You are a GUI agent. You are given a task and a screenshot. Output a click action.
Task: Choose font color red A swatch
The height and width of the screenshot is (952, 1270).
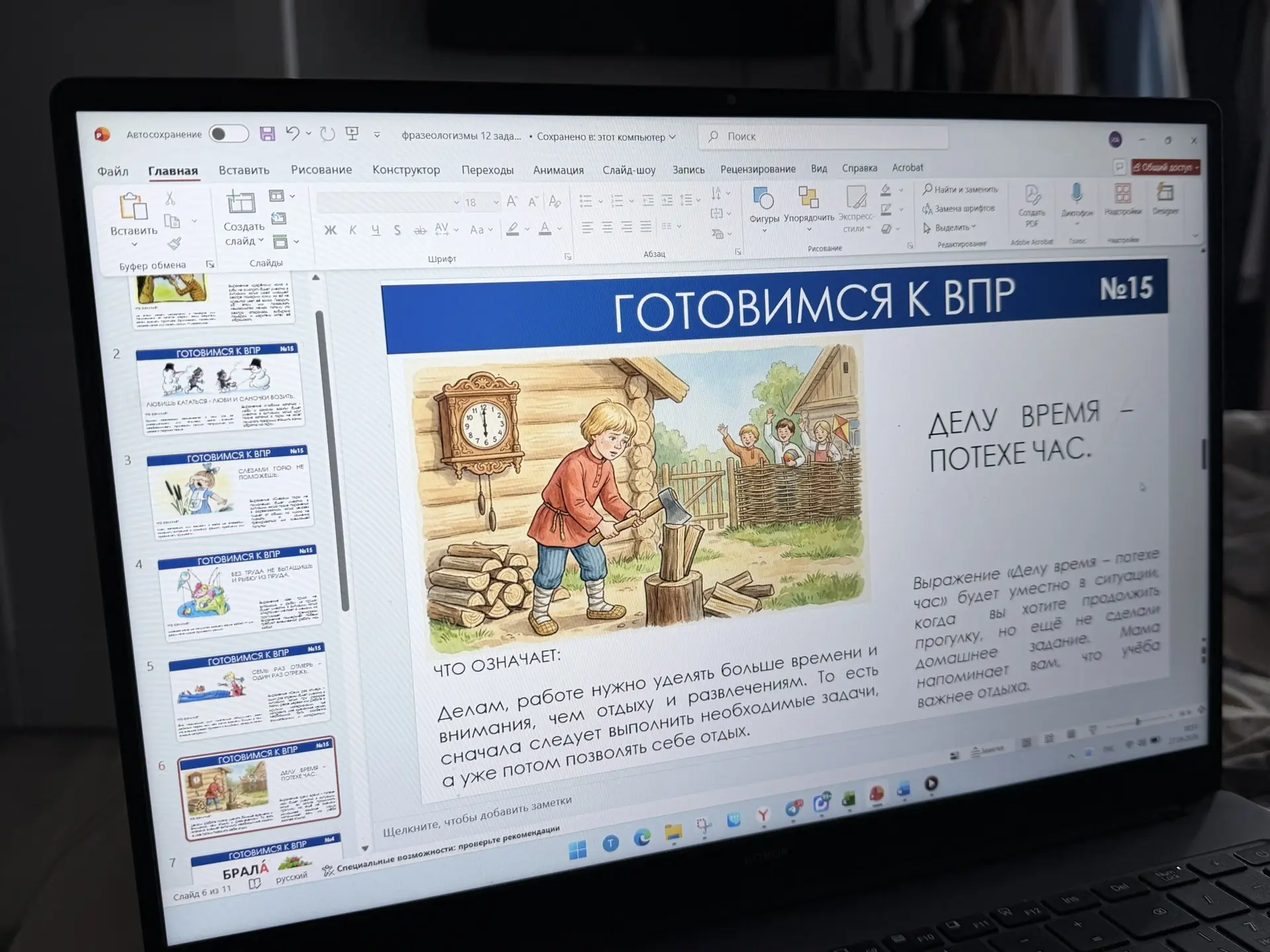tap(544, 229)
